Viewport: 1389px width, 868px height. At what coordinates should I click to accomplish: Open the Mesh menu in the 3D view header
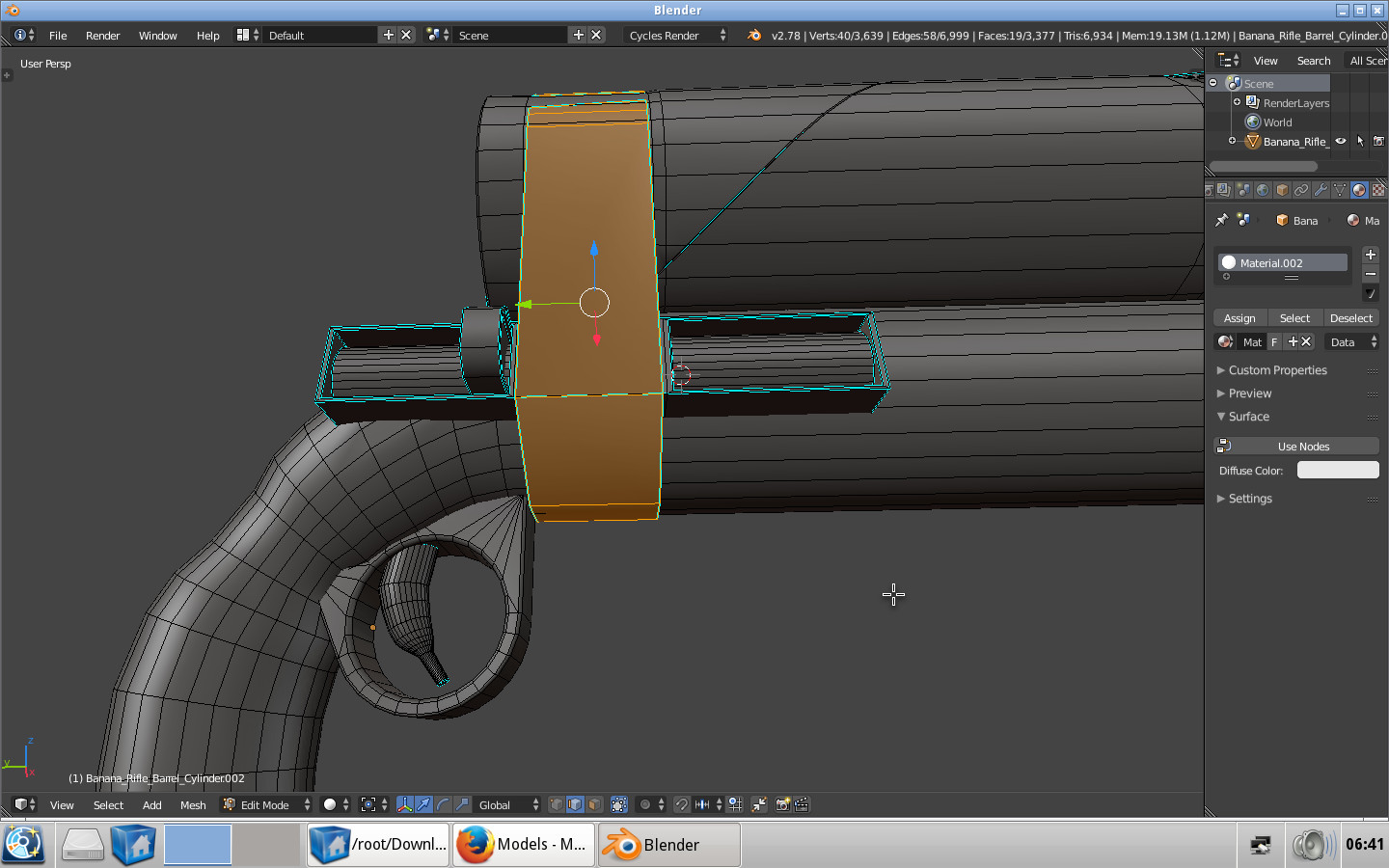(193, 804)
